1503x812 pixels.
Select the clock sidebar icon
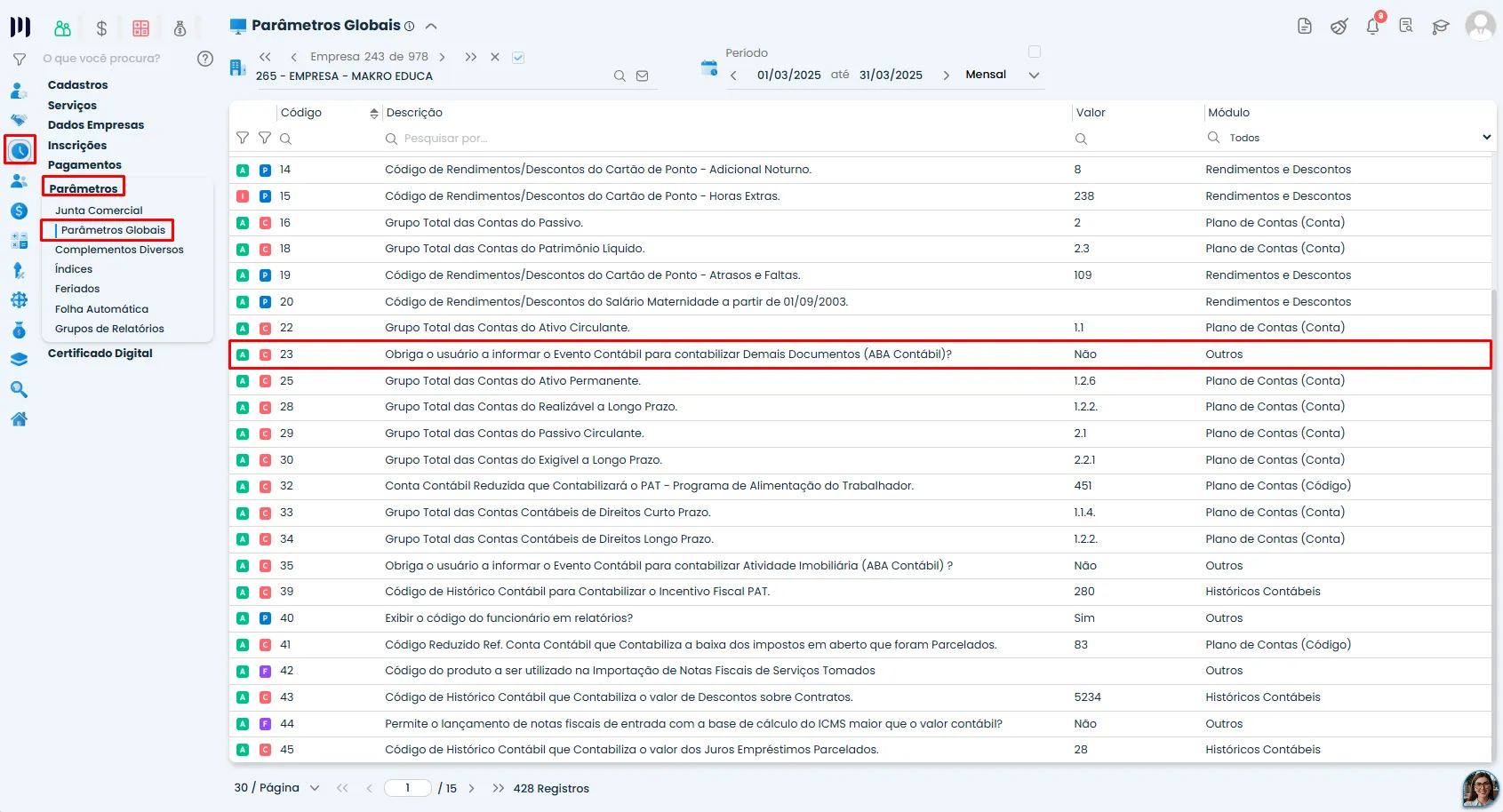pos(20,150)
